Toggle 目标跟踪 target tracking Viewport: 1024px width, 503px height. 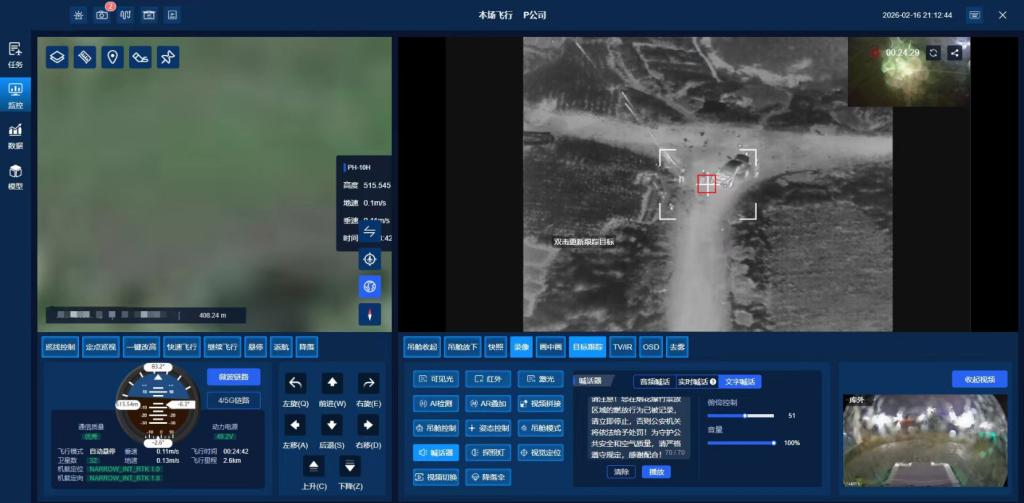(x=587, y=347)
